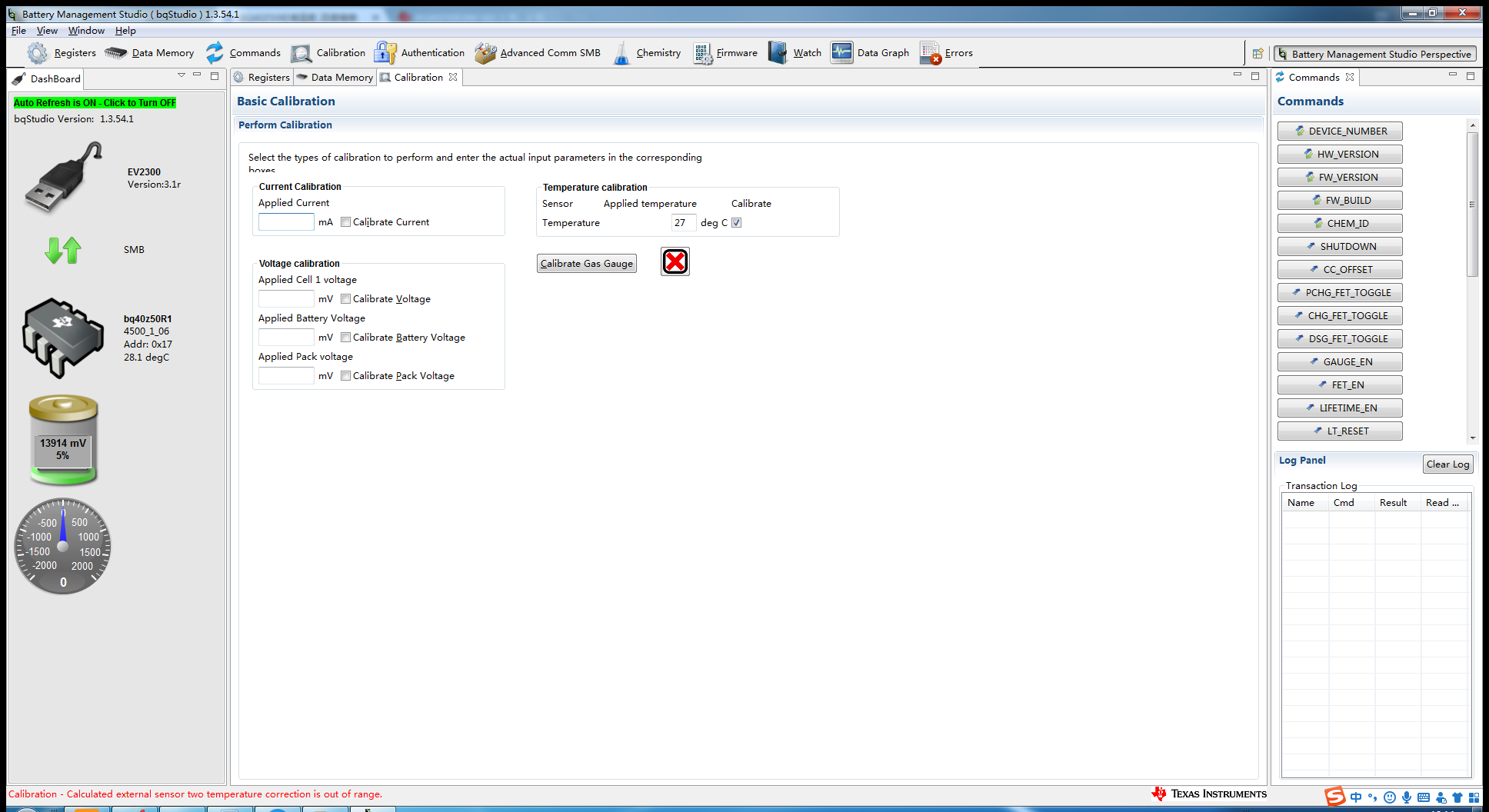Open the View menu
The image size is (1489, 812).
click(x=47, y=31)
